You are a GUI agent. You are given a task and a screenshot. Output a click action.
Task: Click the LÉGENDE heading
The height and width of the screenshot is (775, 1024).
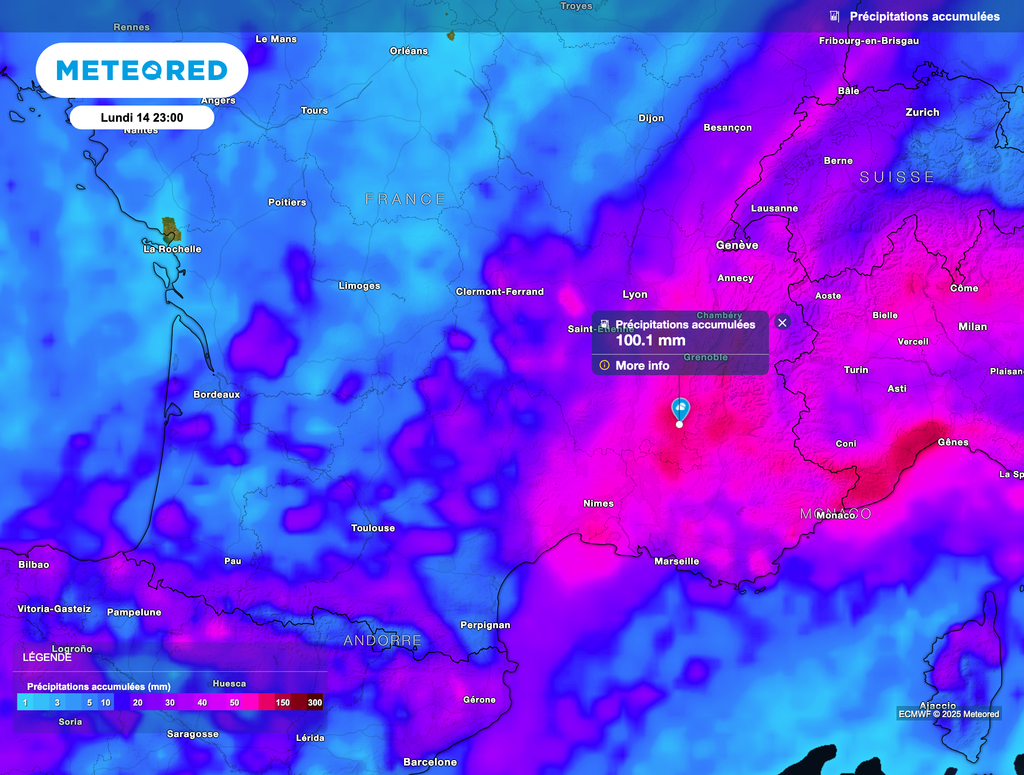47,658
